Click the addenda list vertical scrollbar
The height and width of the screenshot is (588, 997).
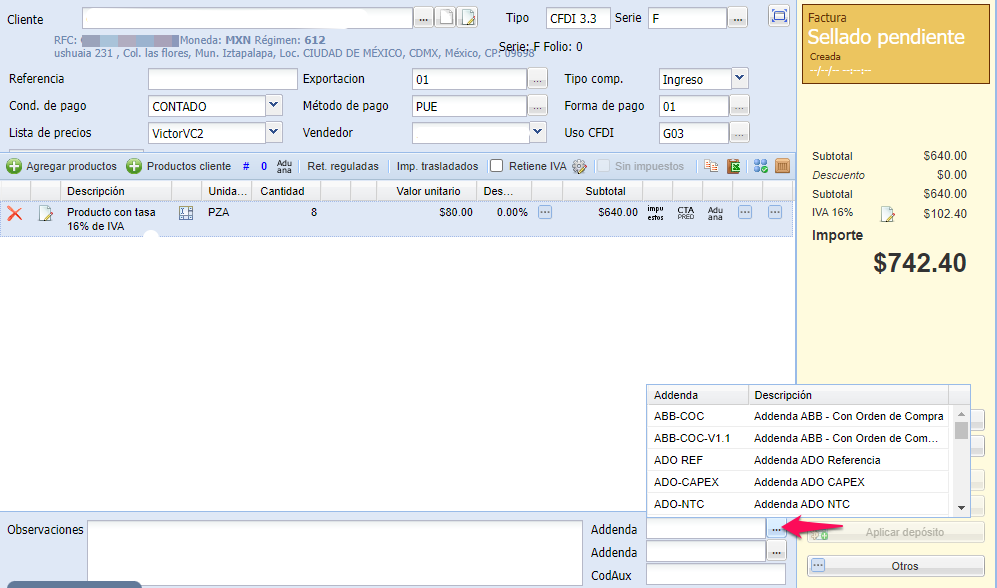pyautogui.click(x=961, y=460)
